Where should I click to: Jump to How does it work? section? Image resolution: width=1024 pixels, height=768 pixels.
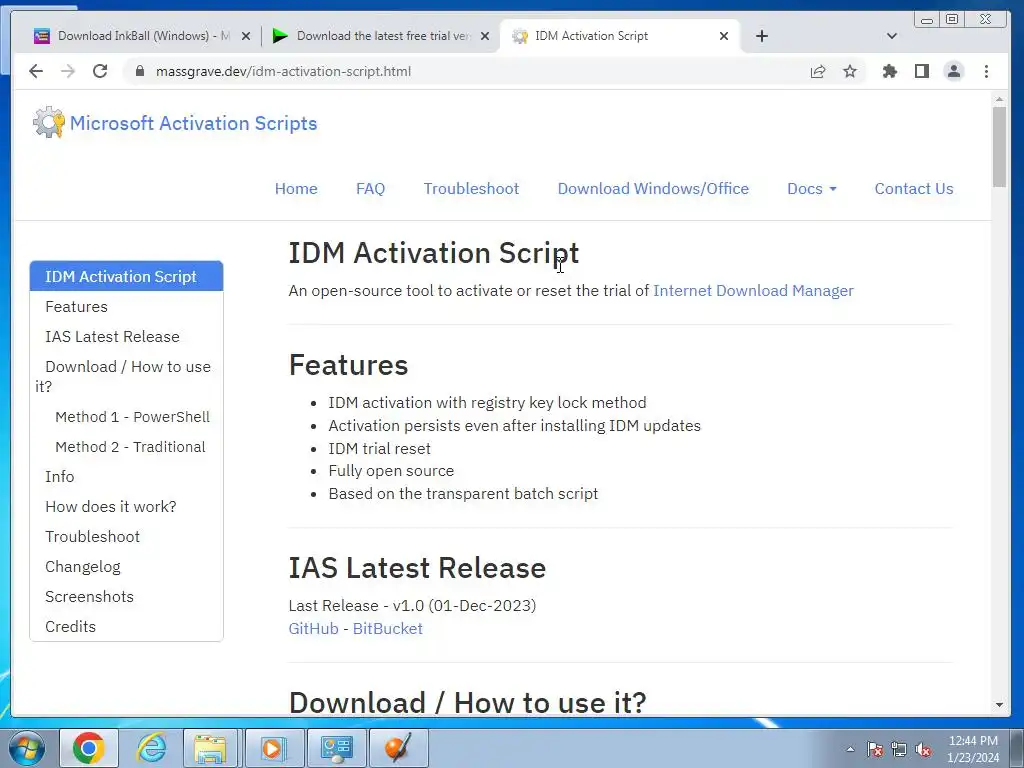[110, 507]
